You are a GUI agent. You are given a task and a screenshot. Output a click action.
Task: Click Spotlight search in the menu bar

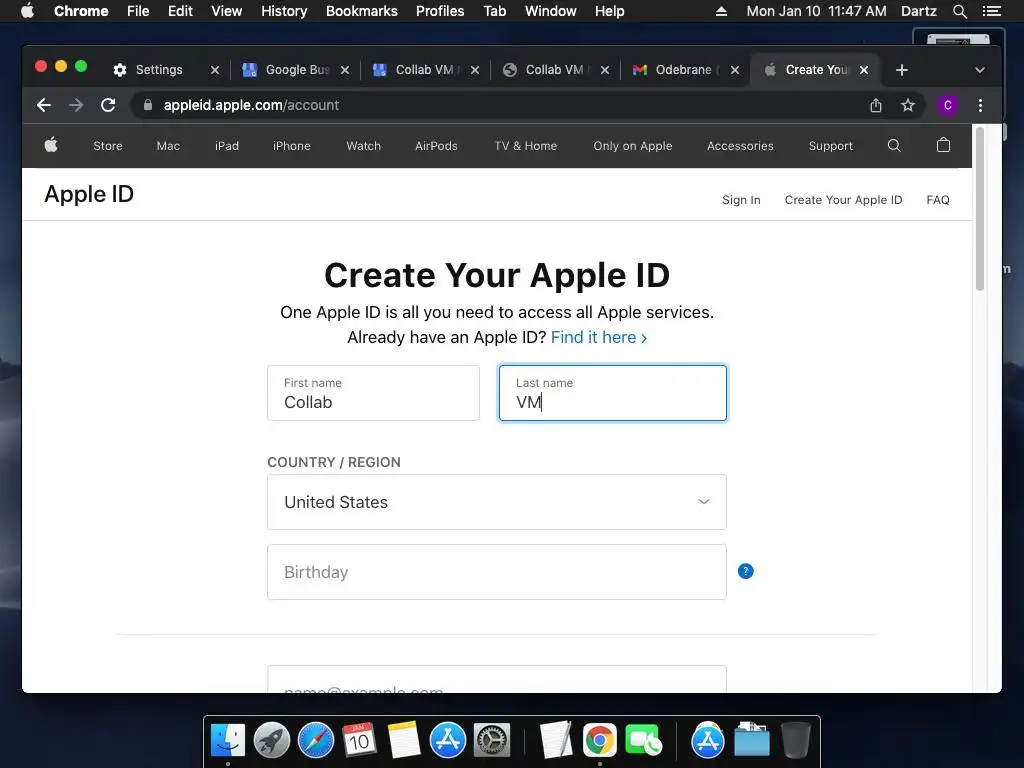click(959, 11)
